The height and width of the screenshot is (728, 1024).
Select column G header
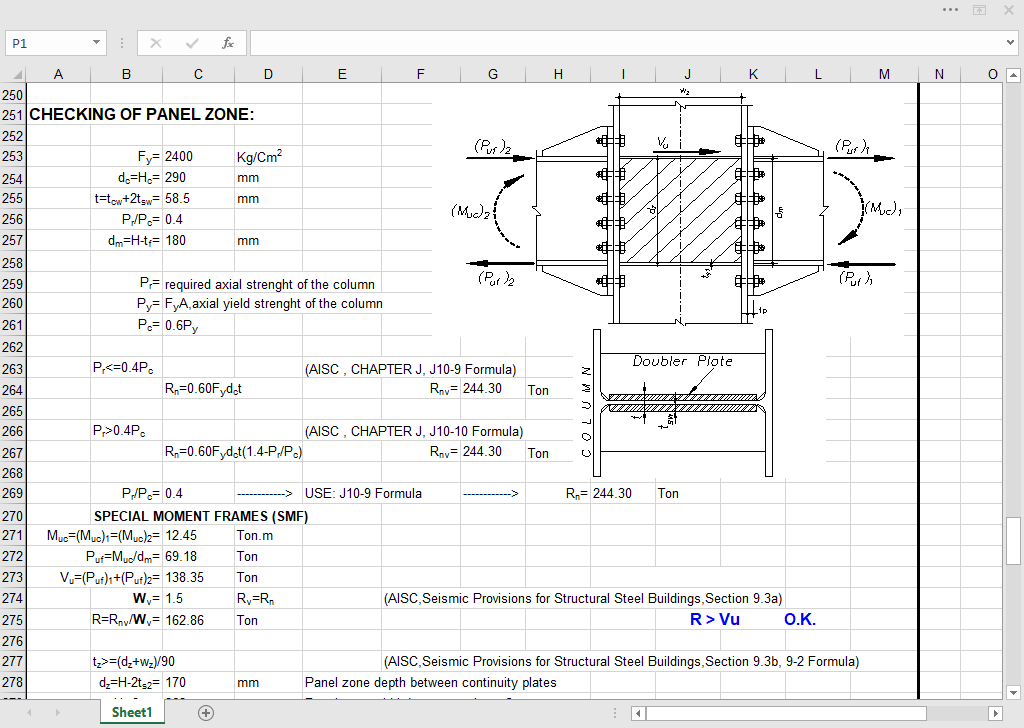[492, 74]
